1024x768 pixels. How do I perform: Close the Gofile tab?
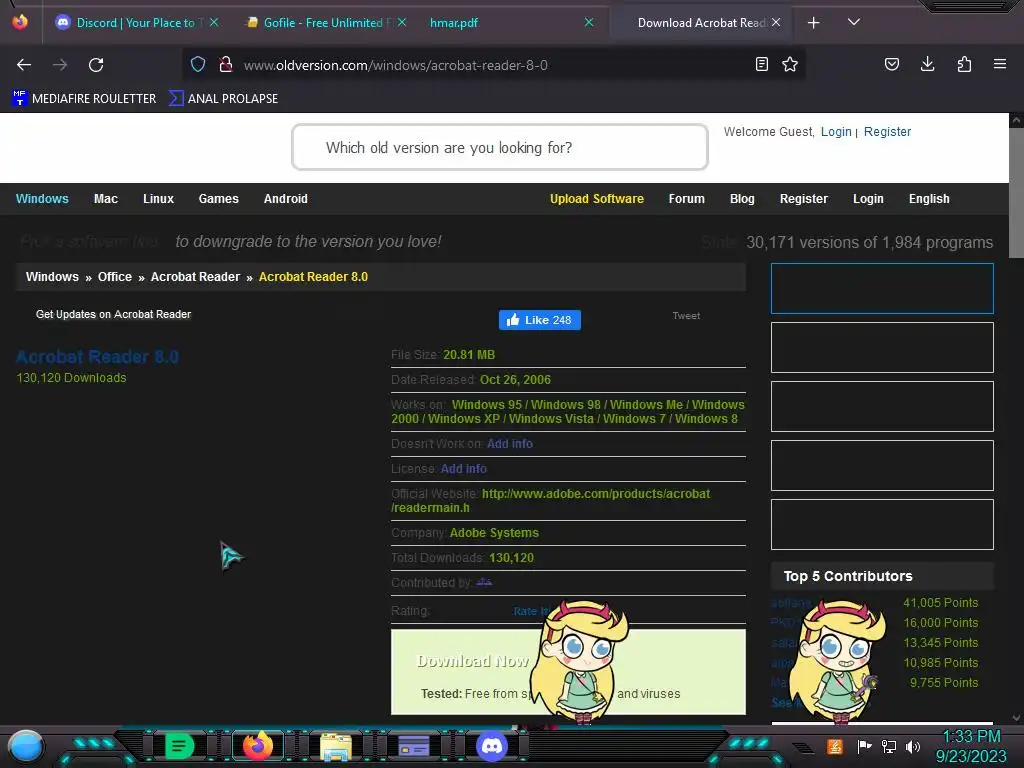point(402,22)
